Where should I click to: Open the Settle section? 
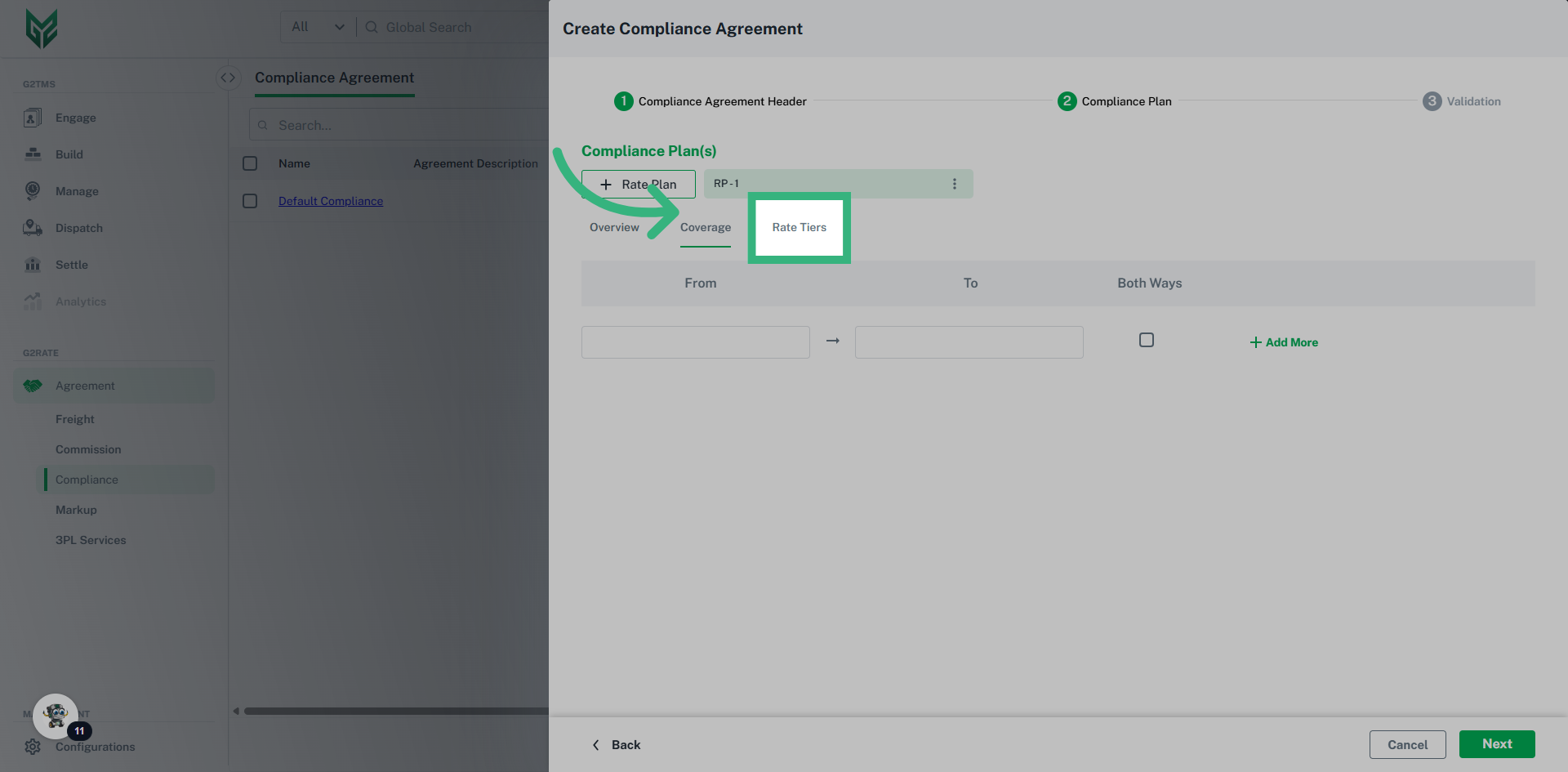33,265
